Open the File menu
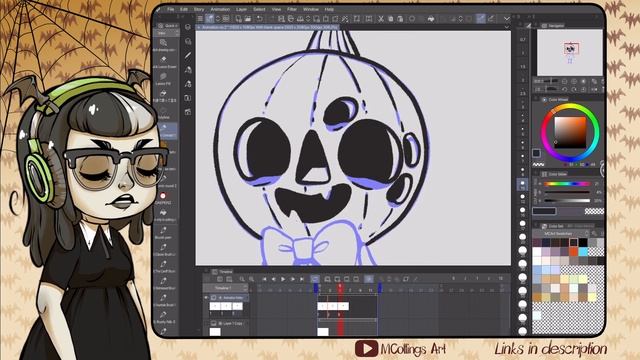The width and height of the screenshot is (640, 360). click(171, 9)
